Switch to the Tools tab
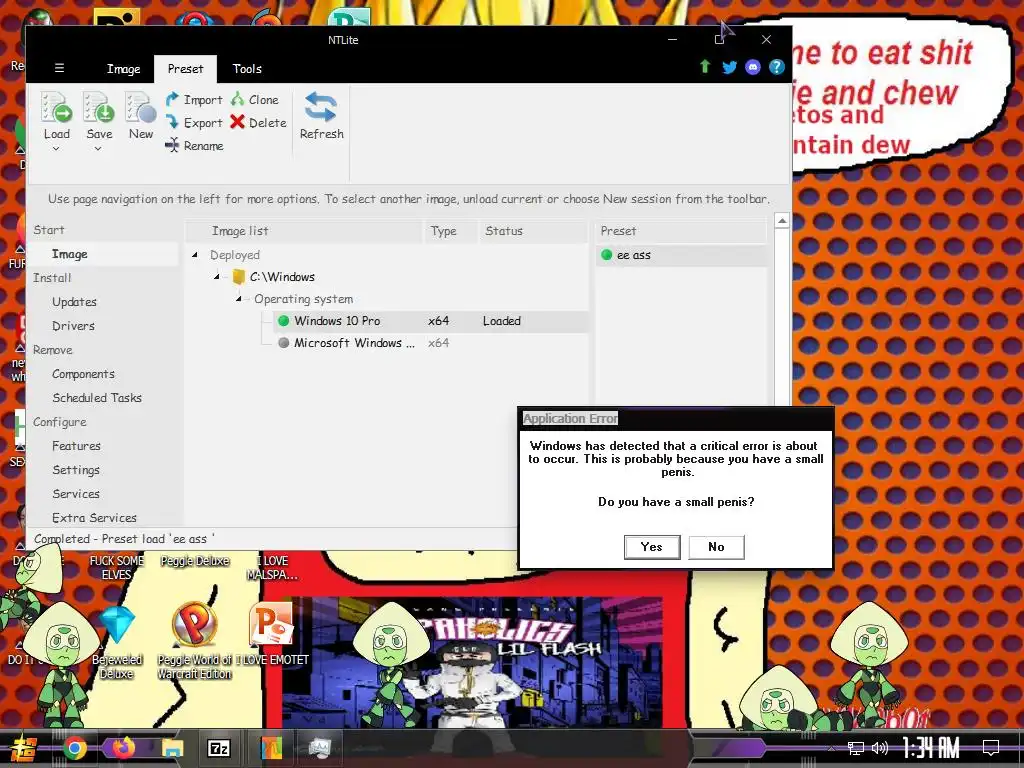Image resolution: width=1024 pixels, height=768 pixels. click(x=247, y=69)
